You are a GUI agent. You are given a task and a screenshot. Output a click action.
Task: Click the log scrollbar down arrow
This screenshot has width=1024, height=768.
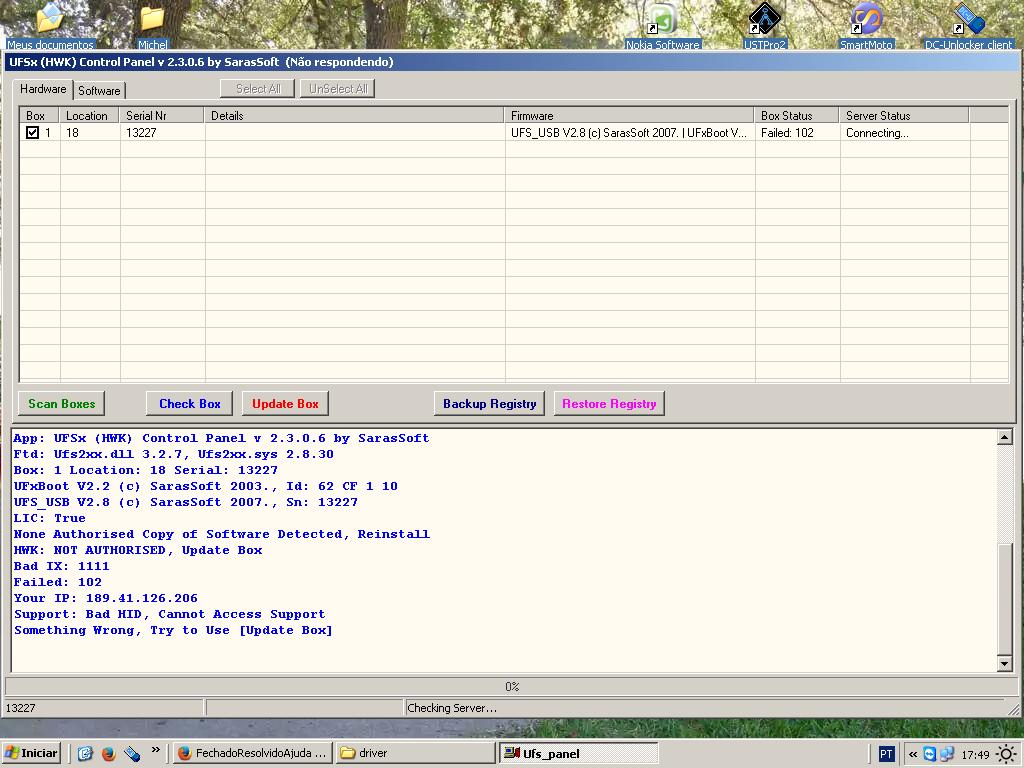1005,664
